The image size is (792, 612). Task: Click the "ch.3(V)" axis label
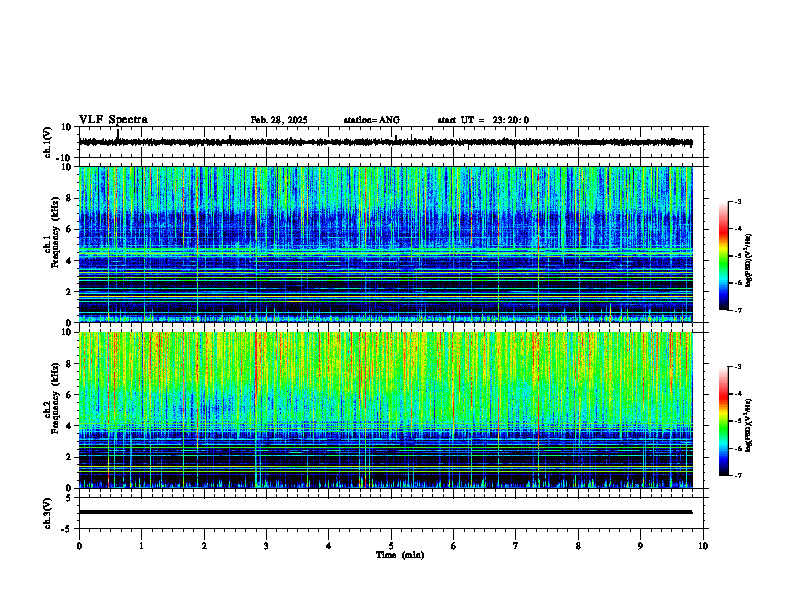48,513
